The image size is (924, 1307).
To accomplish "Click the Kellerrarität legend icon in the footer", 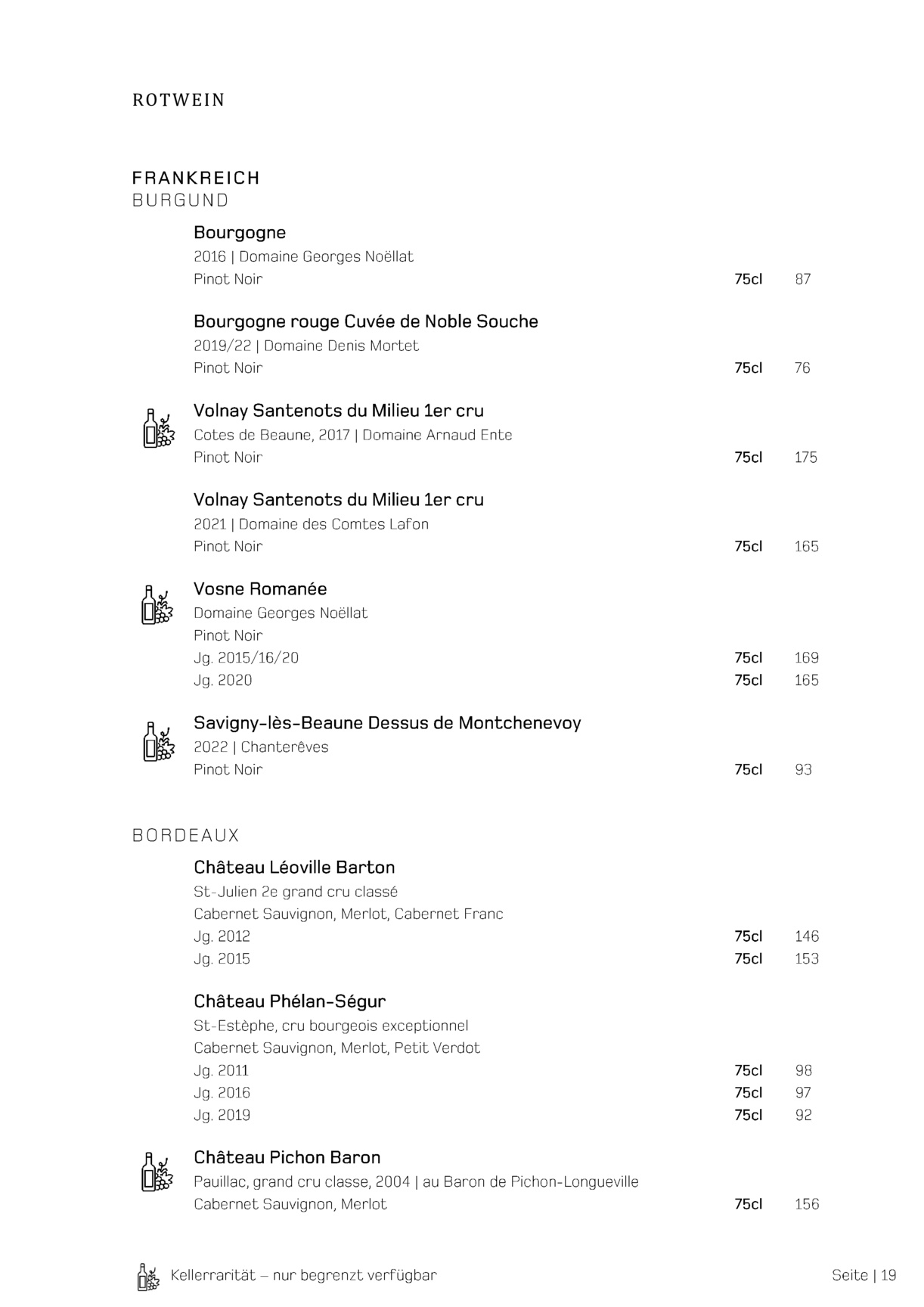I will (148, 1277).
